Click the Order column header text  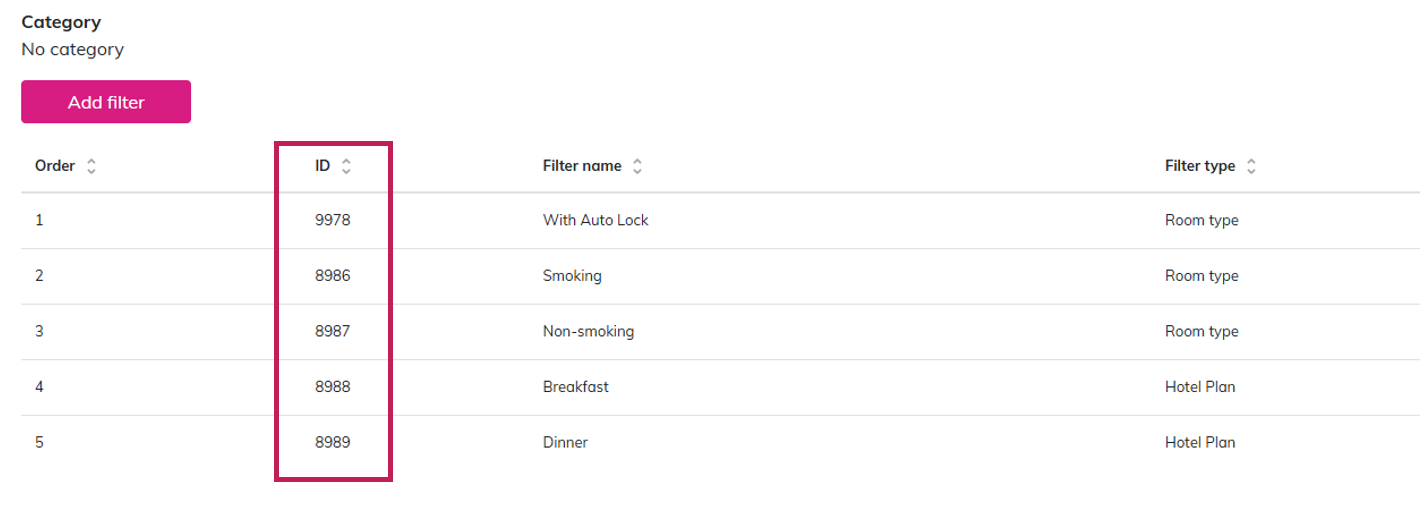pos(55,166)
